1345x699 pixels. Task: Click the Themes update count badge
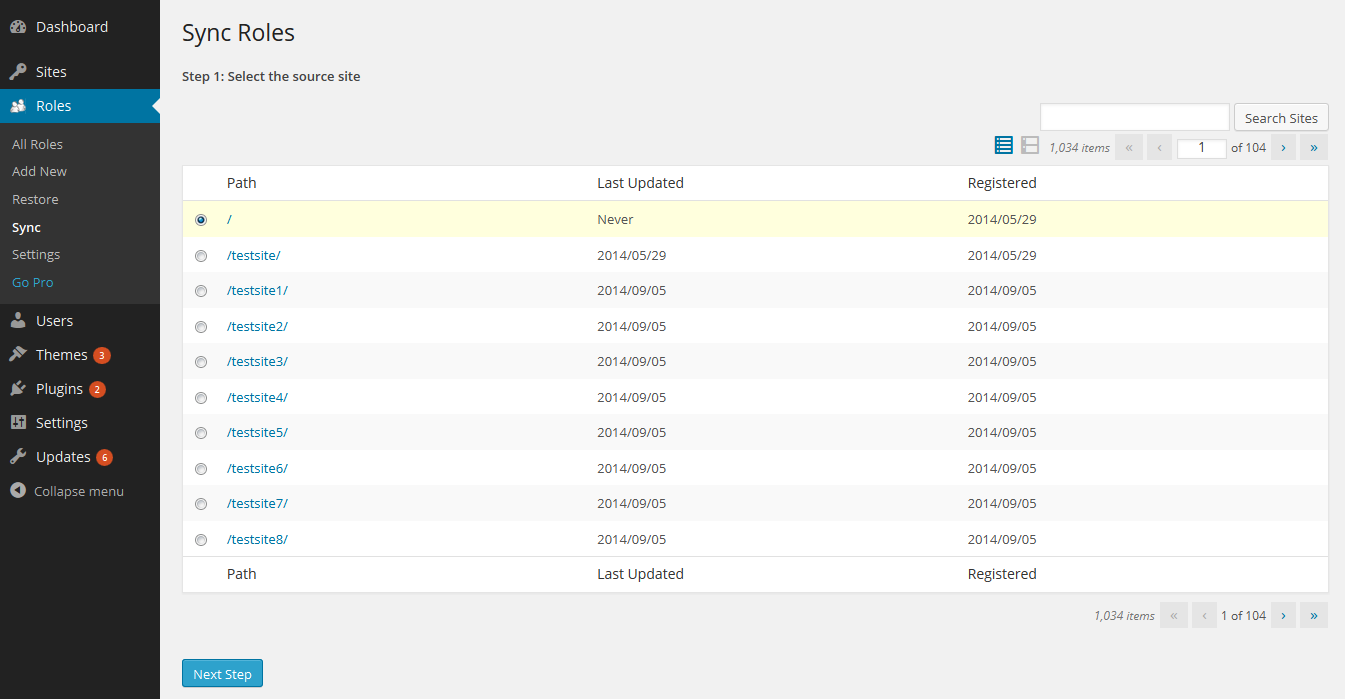click(102, 355)
